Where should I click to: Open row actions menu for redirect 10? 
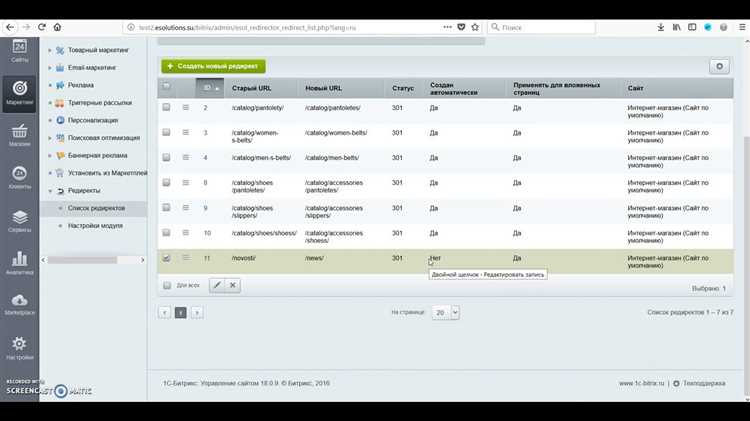pyautogui.click(x=186, y=233)
